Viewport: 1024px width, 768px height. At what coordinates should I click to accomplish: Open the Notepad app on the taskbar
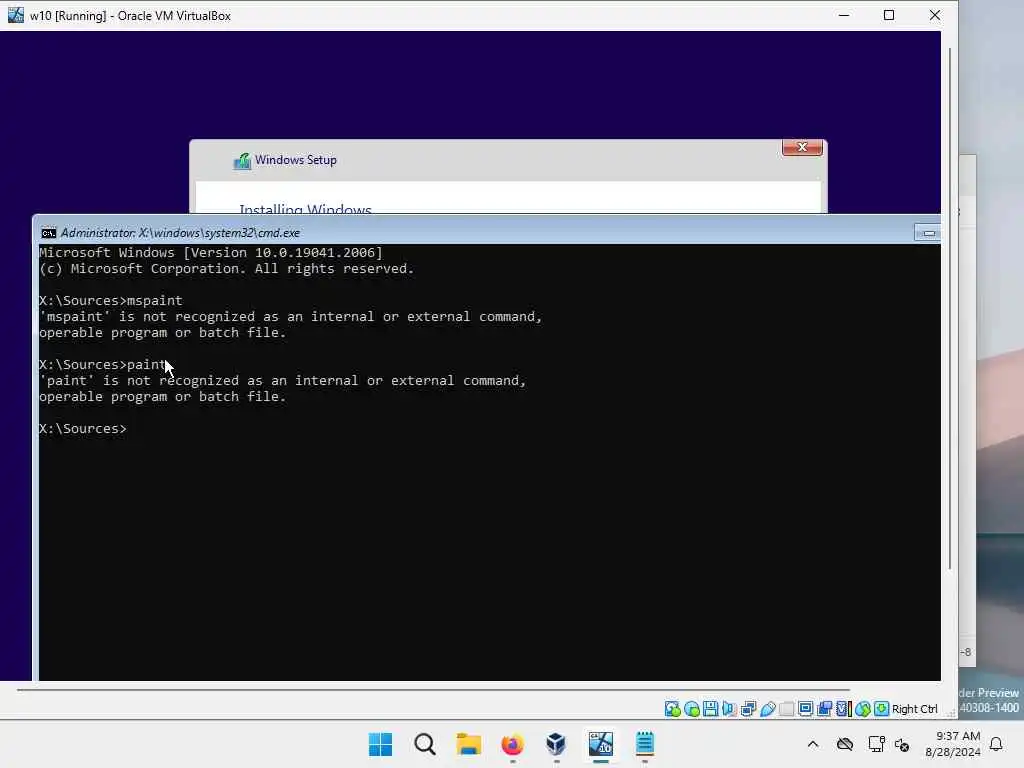click(x=645, y=744)
